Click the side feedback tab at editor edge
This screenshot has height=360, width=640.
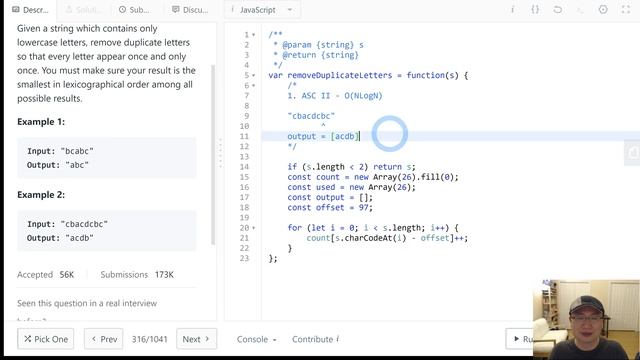tap(632, 153)
